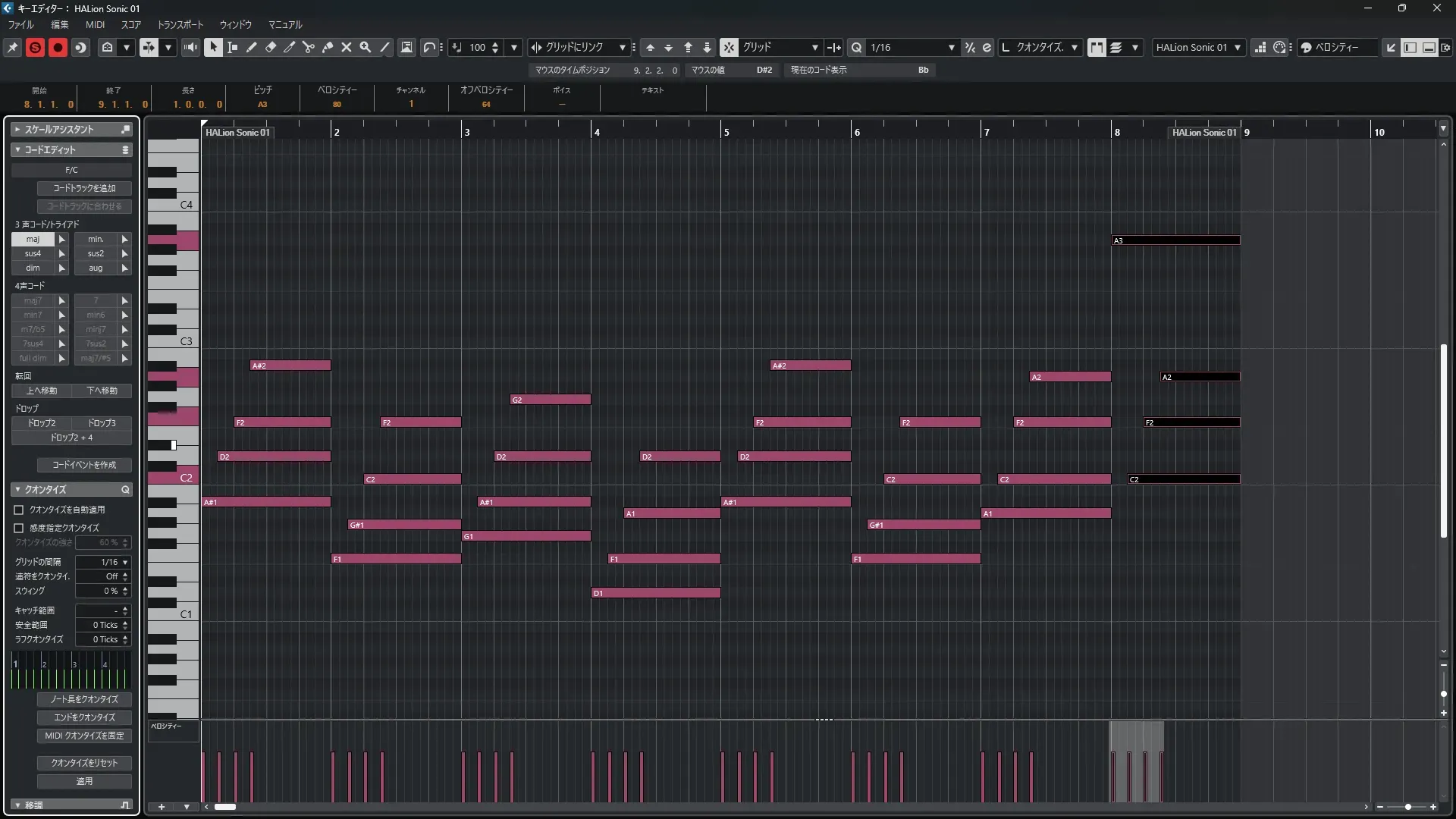Activate the Solo editor button
Screen dimensions: 1456x819
35,47
